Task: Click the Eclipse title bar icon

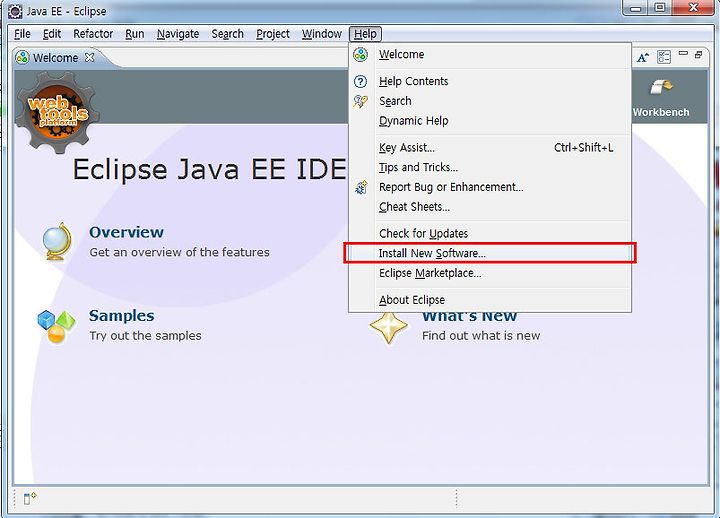Action: pyautogui.click(x=15, y=11)
